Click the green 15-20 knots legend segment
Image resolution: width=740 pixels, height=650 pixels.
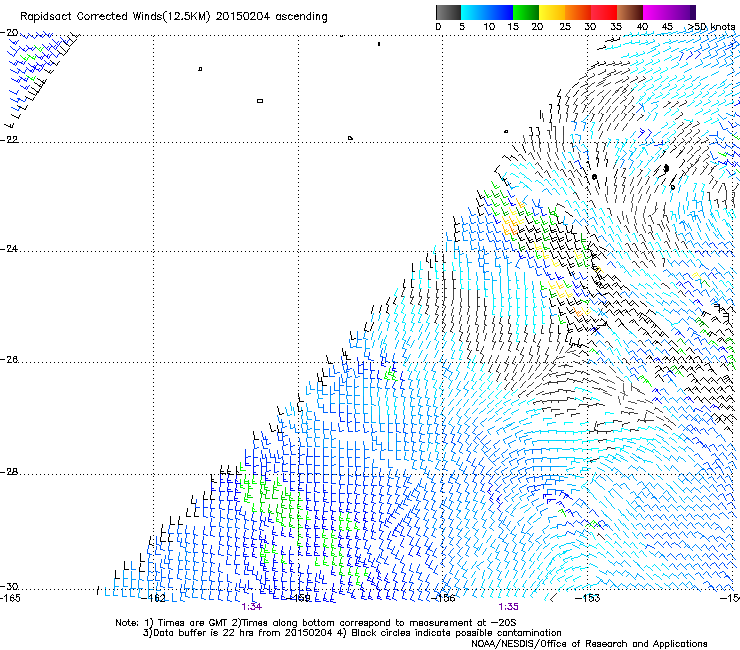click(x=526, y=12)
